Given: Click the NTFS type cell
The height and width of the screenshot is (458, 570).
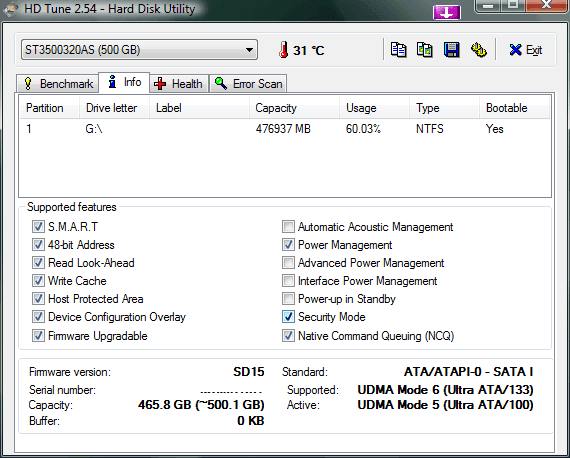Looking at the screenshot, I should coord(430,129).
